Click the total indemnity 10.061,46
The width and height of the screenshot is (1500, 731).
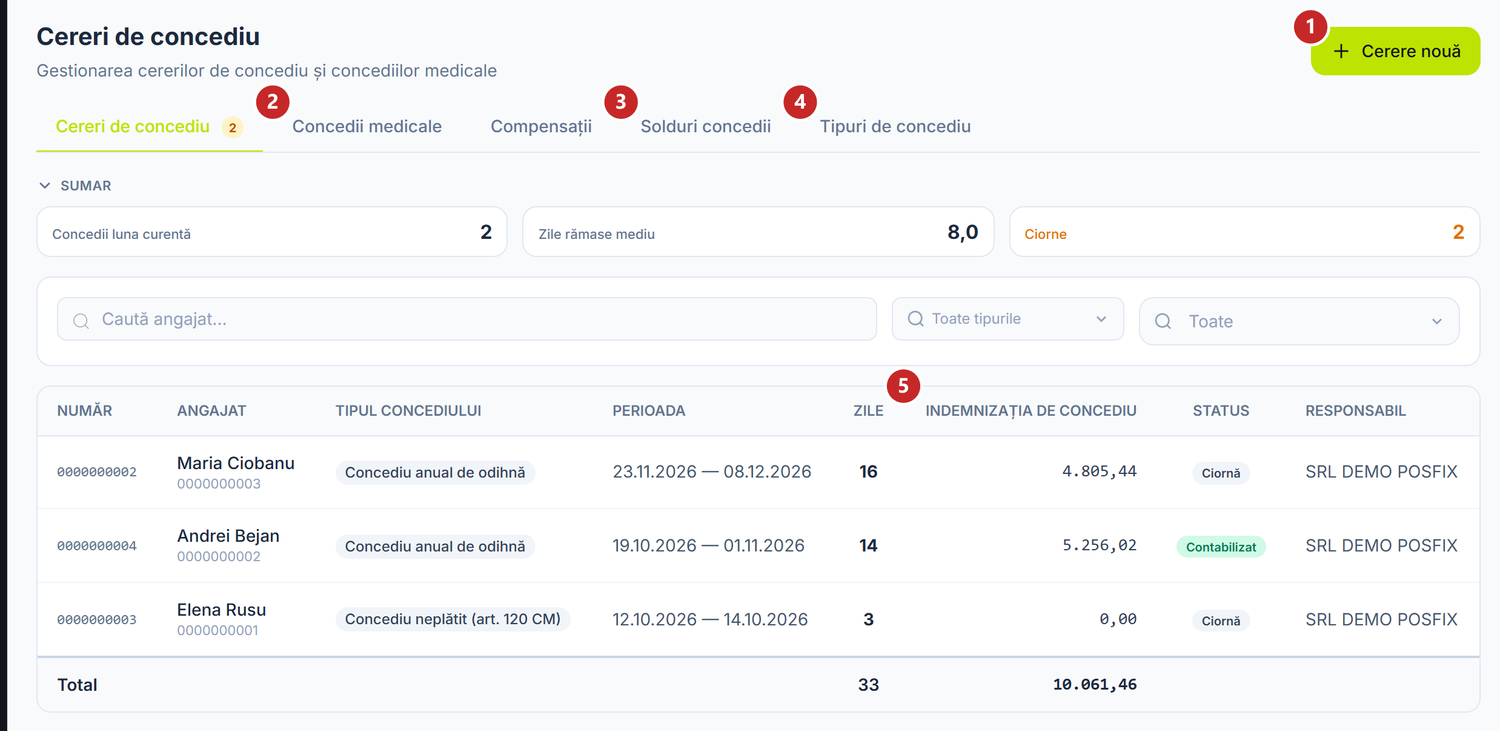[x=1095, y=685]
